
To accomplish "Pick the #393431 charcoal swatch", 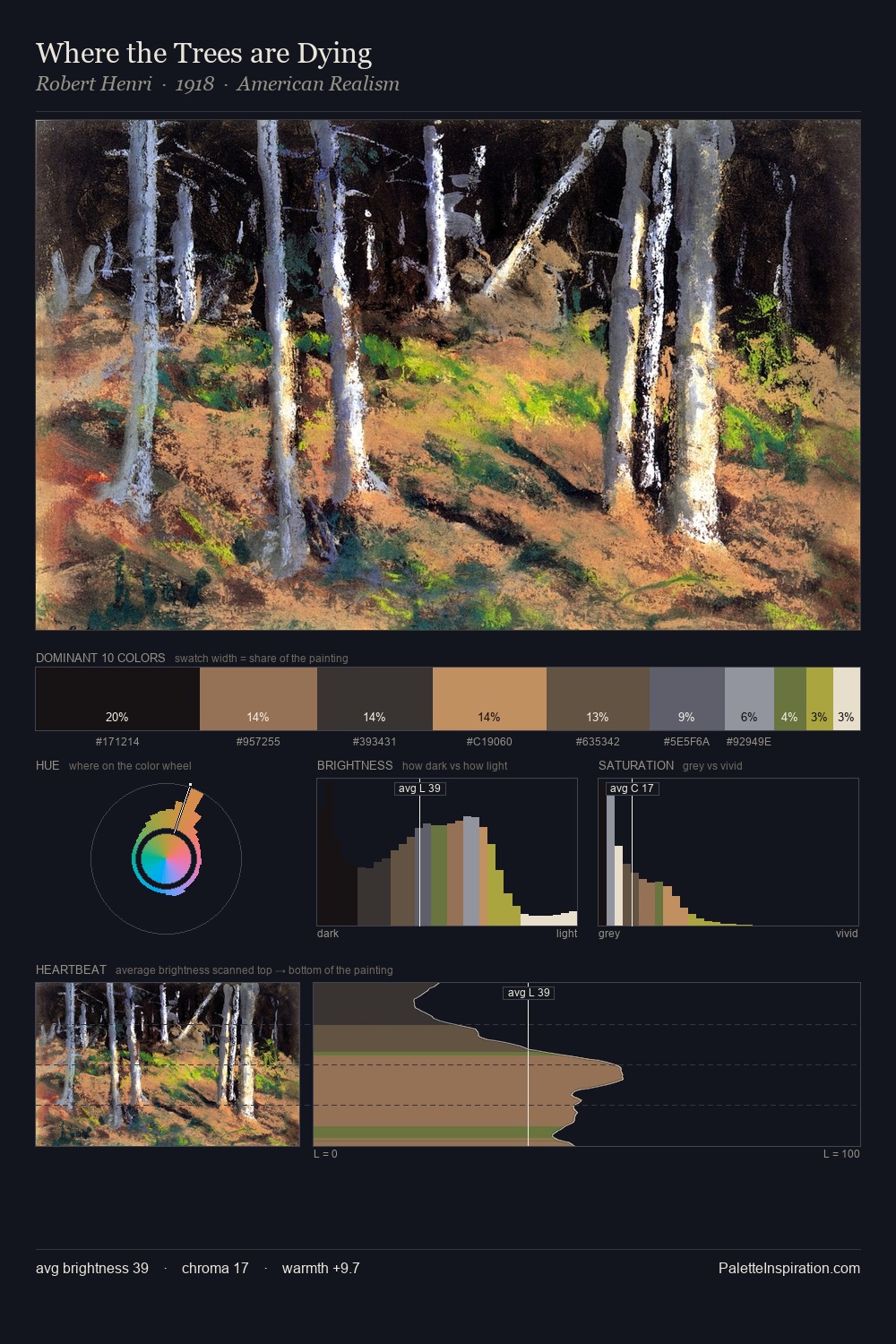I will (375, 699).
